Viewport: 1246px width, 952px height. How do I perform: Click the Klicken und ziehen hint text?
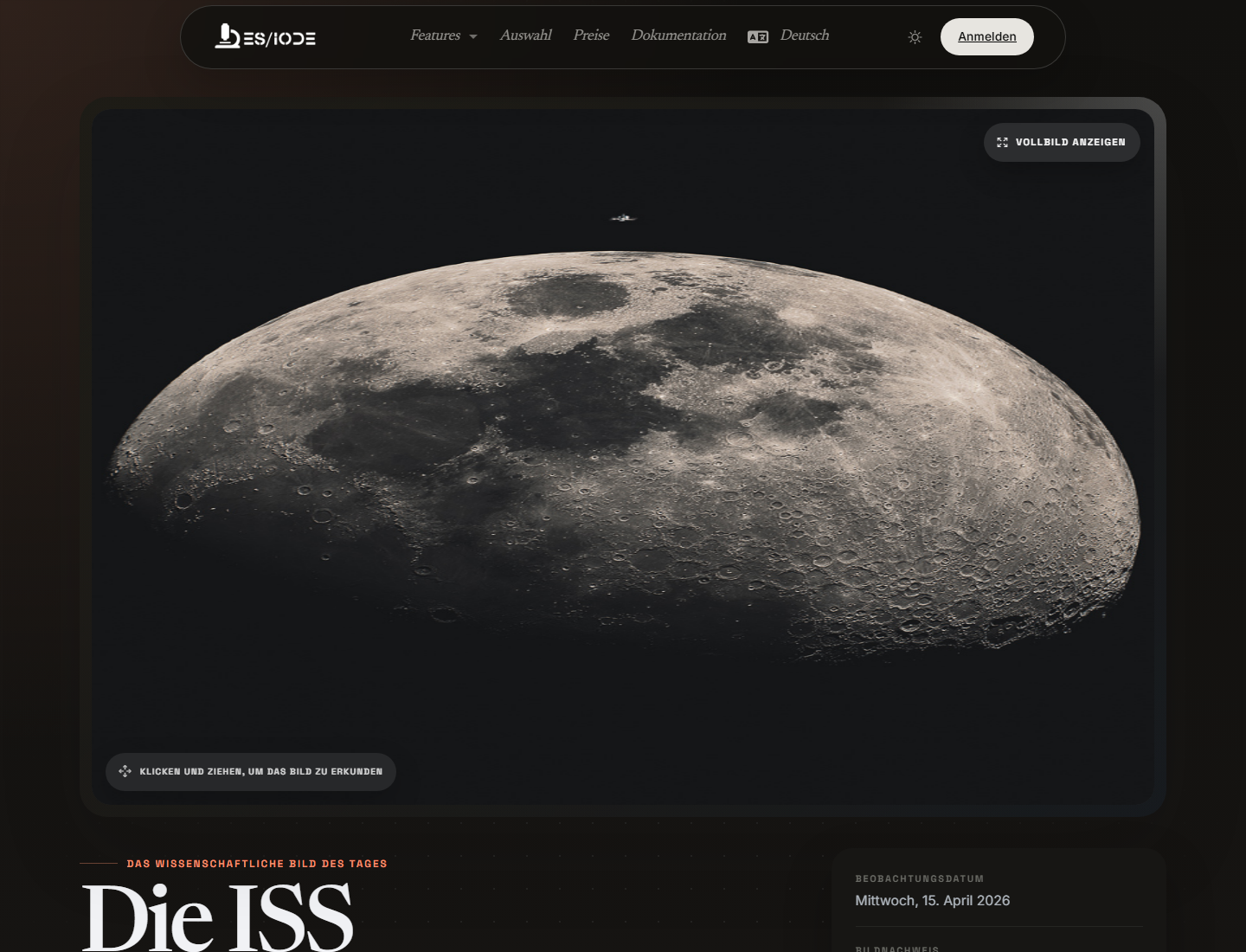pos(260,771)
